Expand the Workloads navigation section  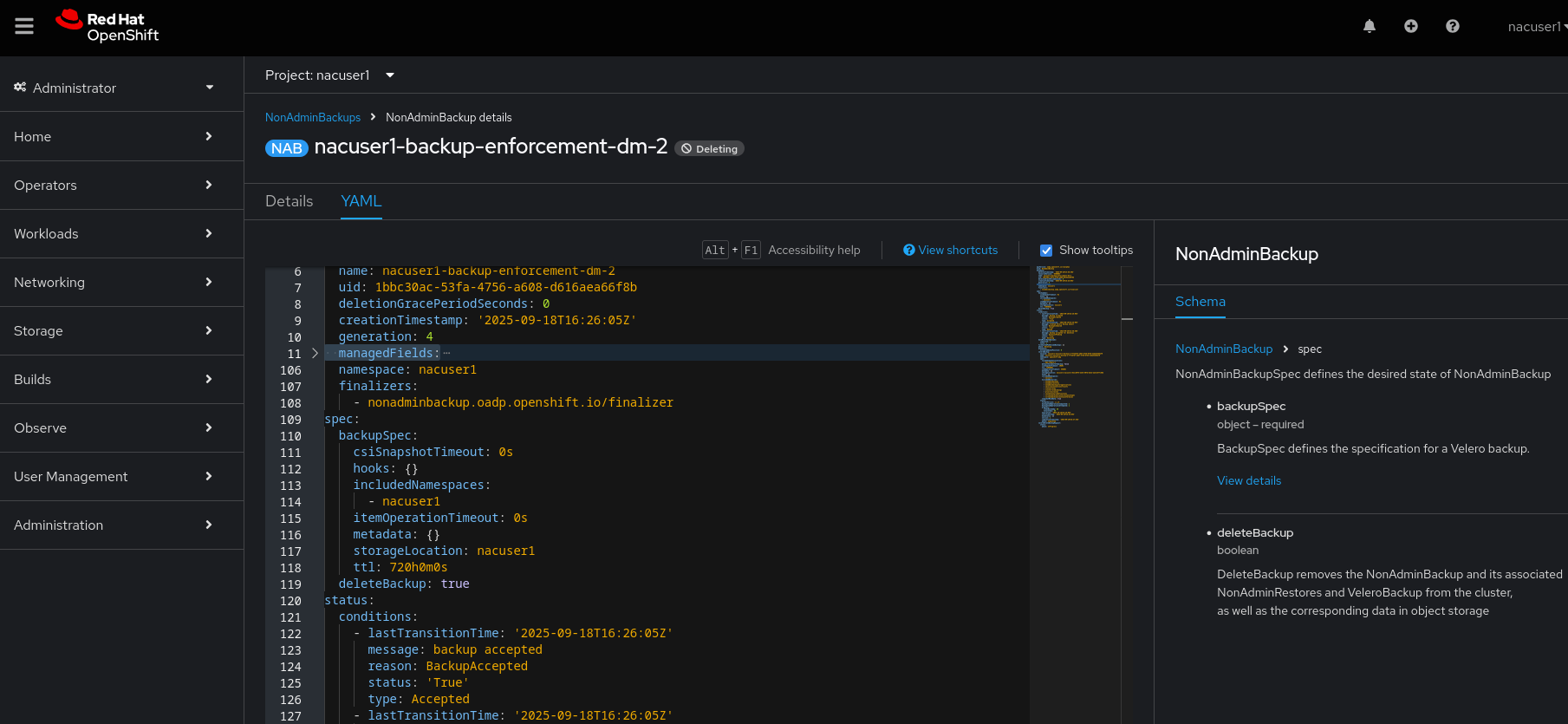click(x=113, y=234)
